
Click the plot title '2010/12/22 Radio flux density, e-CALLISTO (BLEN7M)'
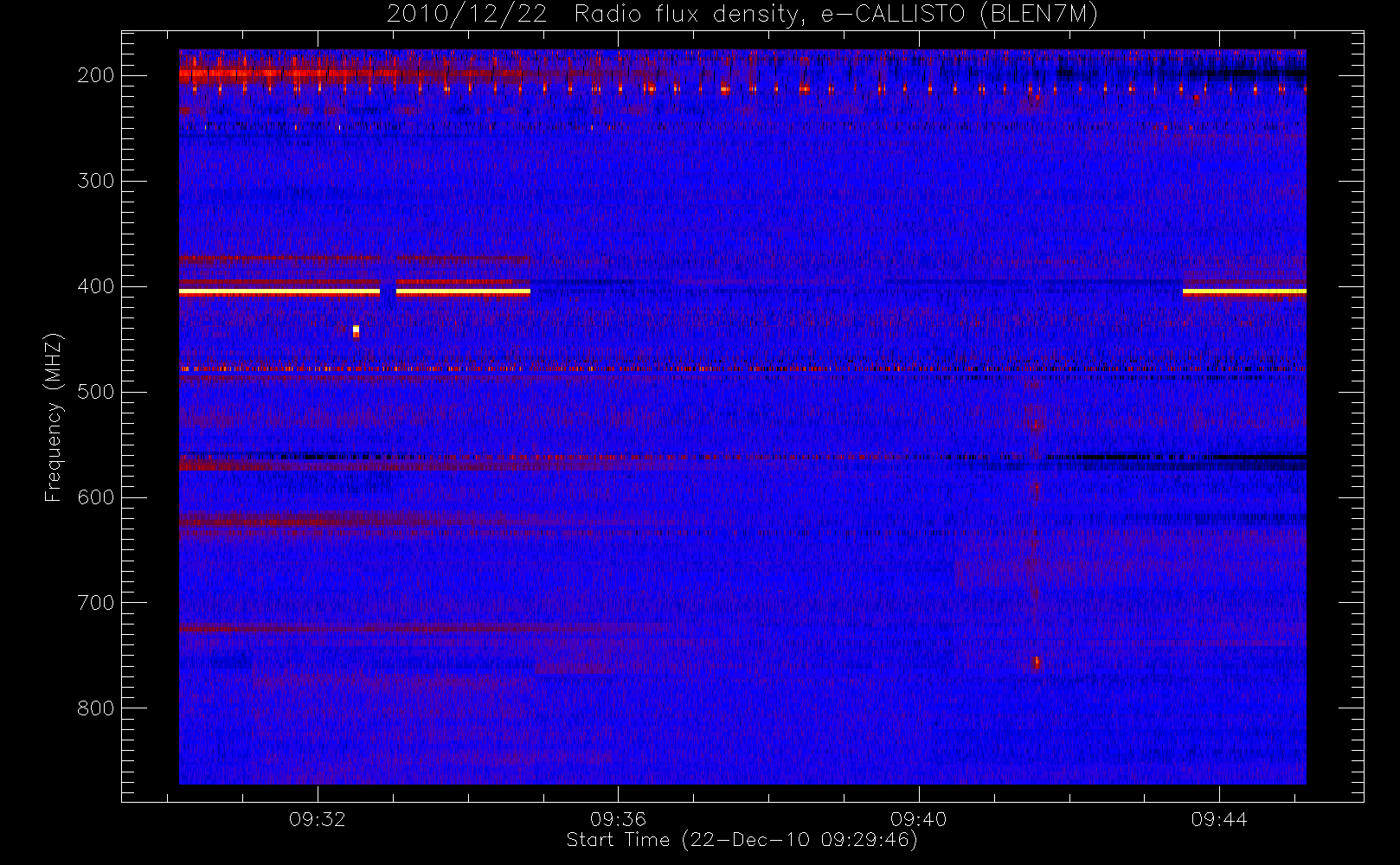click(742, 14)
